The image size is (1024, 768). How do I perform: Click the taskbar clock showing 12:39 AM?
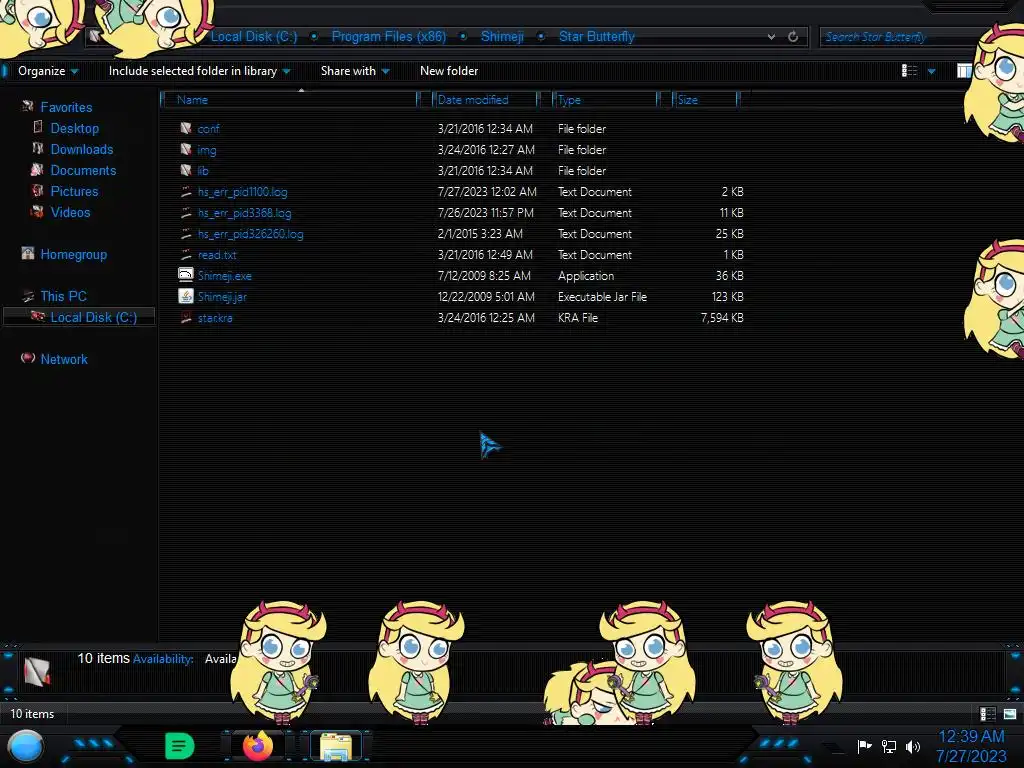pos(971,736)
